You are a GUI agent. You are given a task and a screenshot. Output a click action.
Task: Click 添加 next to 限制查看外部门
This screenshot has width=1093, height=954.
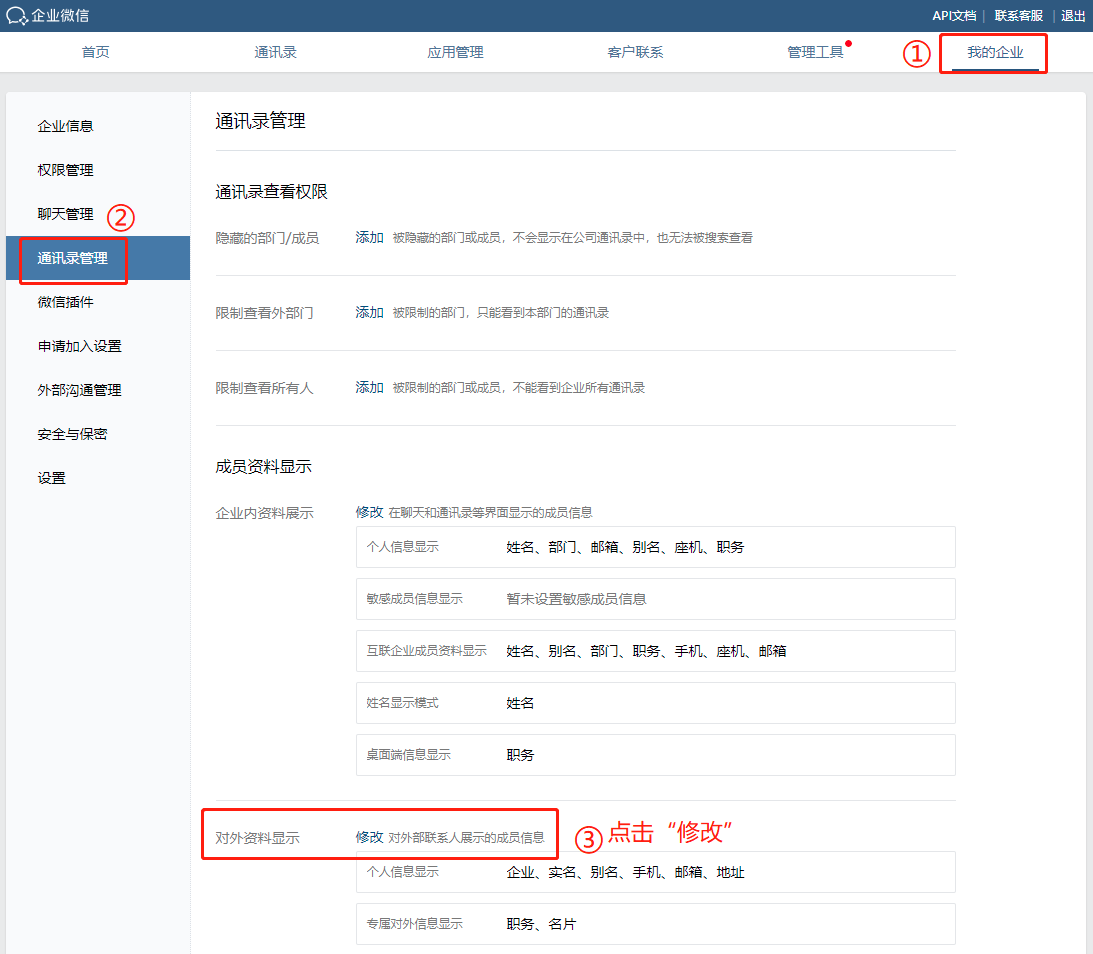[x=369, y=313]
